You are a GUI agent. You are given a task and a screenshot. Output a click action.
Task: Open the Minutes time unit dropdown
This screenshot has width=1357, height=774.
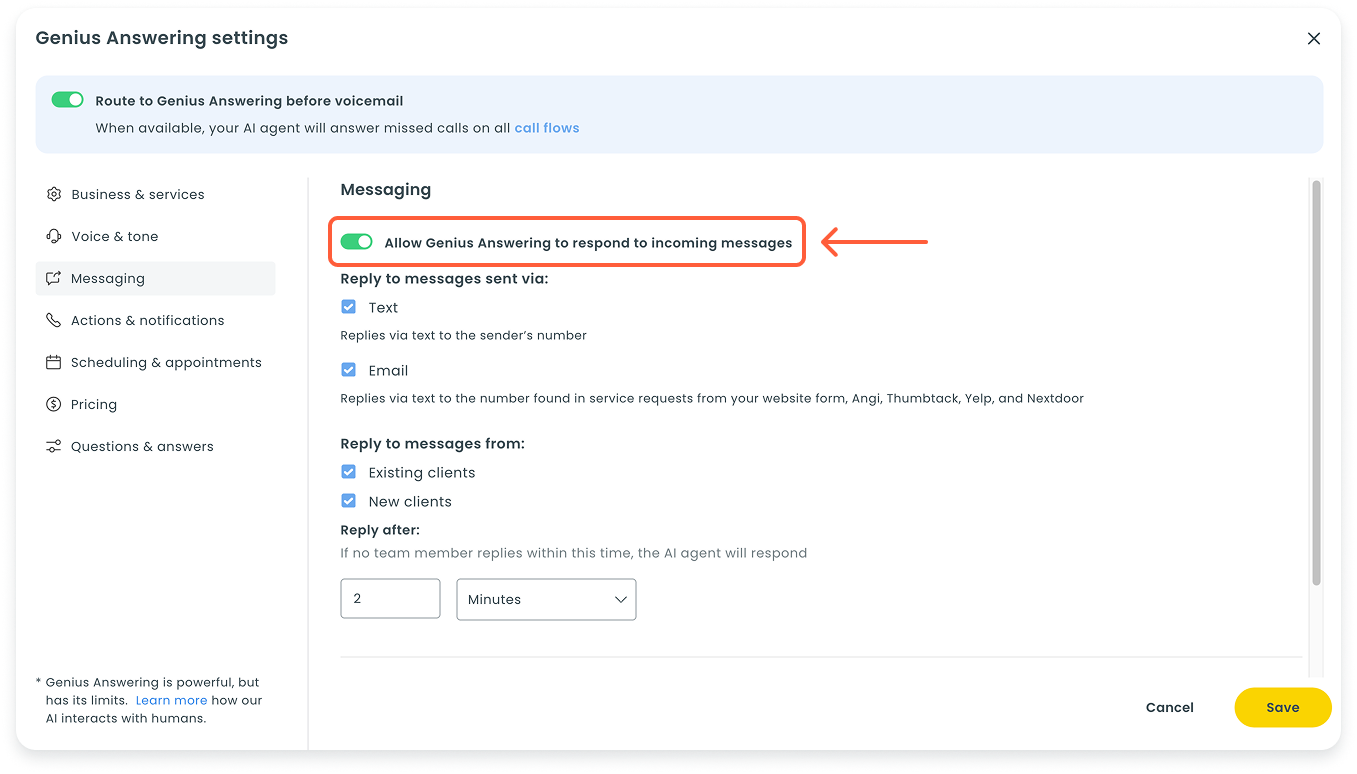(x=546, y=599)
